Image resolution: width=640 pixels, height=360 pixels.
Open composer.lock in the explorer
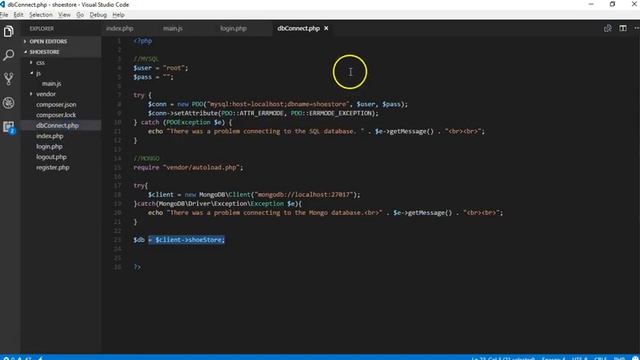56,115
